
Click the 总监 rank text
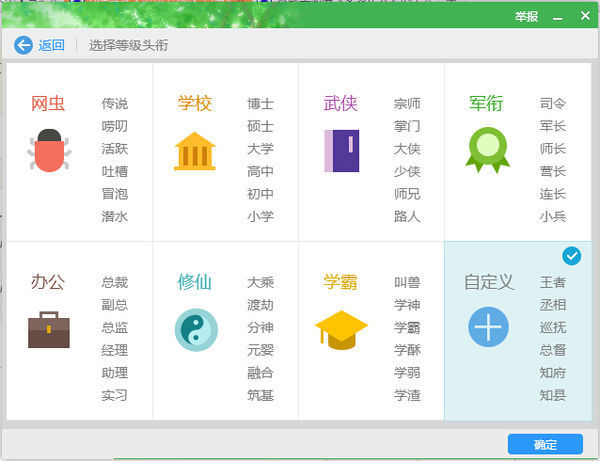click(114, 327)
